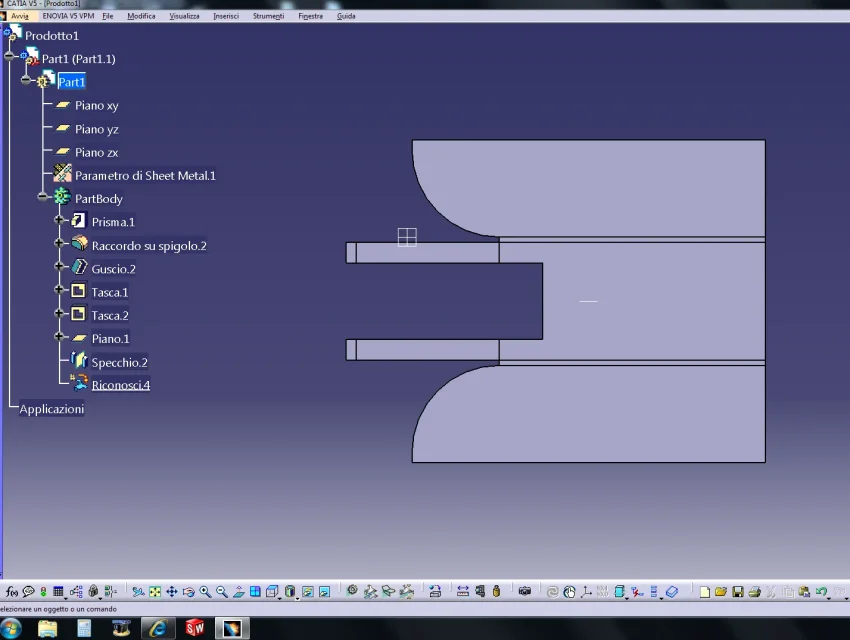Select Piano yz in the tree

point(96,129)
